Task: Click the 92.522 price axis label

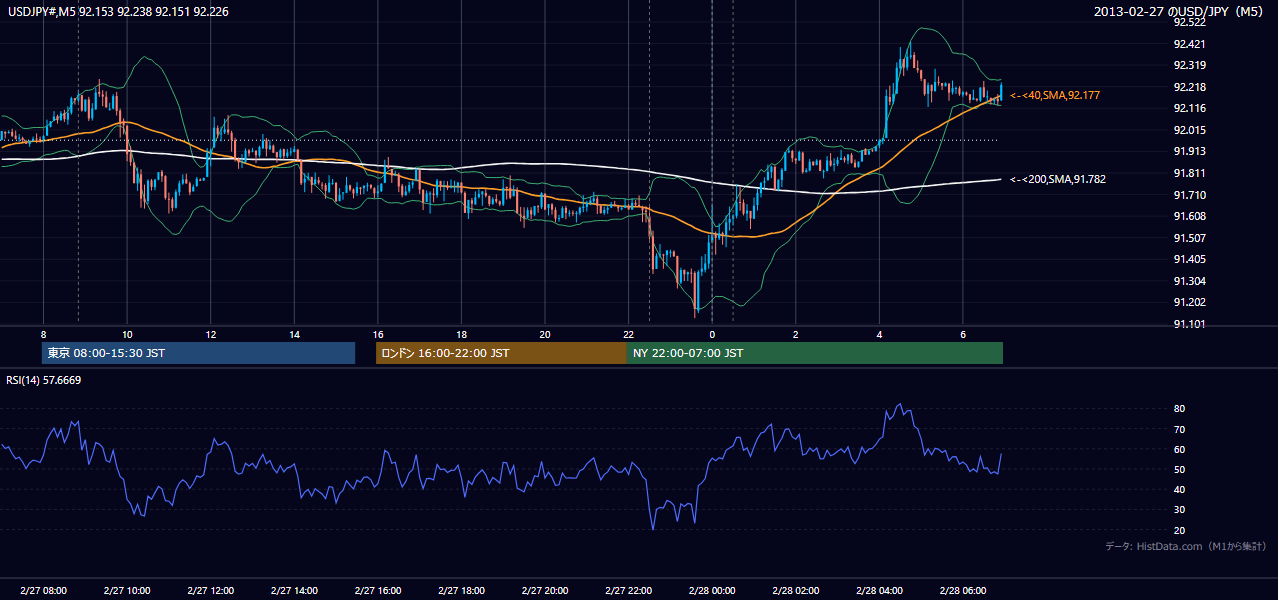Action: point(1190,22)
